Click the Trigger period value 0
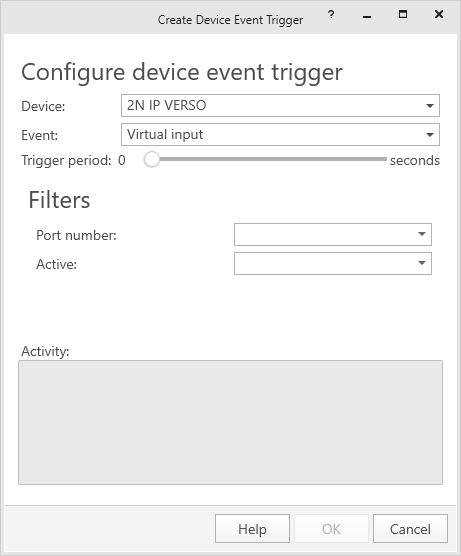This screenshot has width=461, height=556. [122, 161]
